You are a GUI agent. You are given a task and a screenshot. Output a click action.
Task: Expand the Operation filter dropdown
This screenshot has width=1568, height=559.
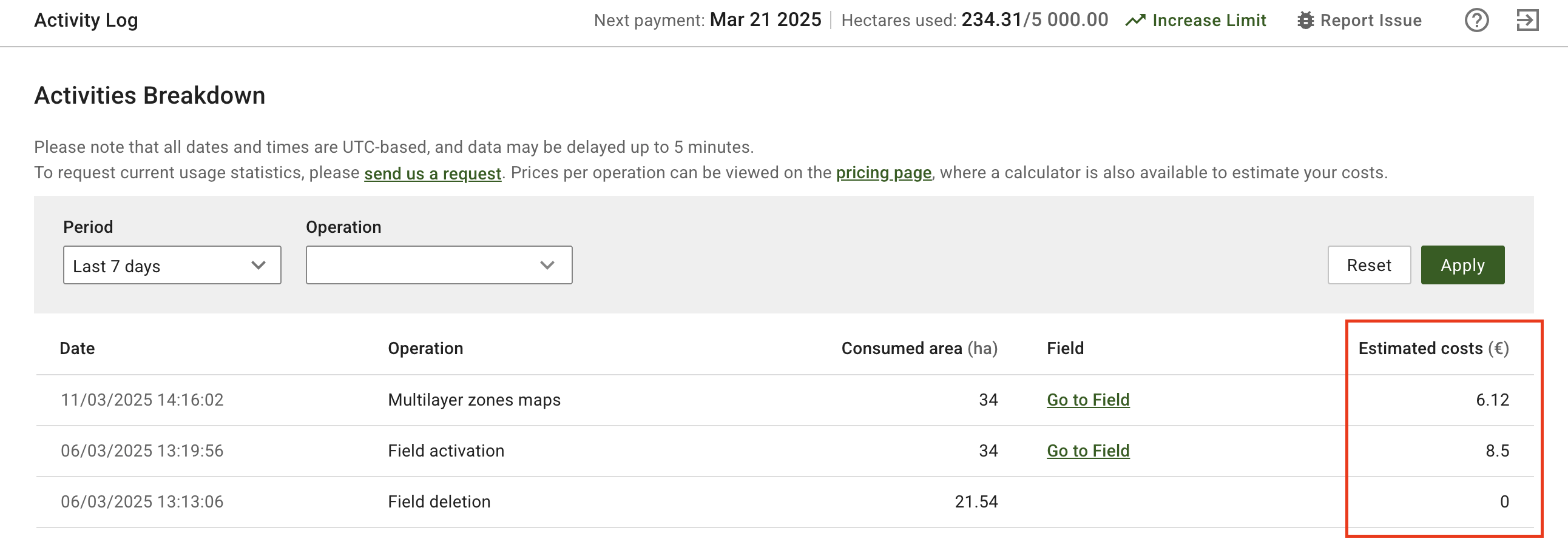pos(438,265)
